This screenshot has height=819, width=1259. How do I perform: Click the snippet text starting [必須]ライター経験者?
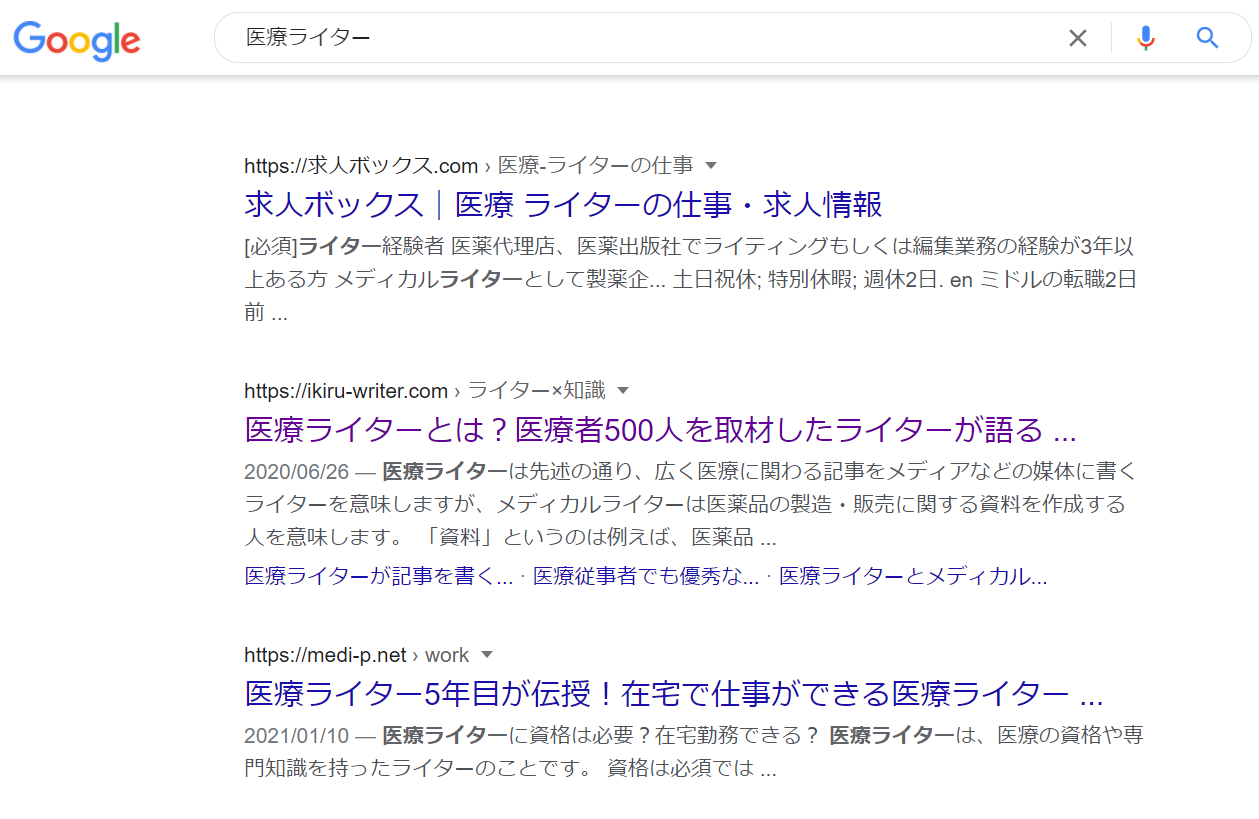click(x=690, y=279)
